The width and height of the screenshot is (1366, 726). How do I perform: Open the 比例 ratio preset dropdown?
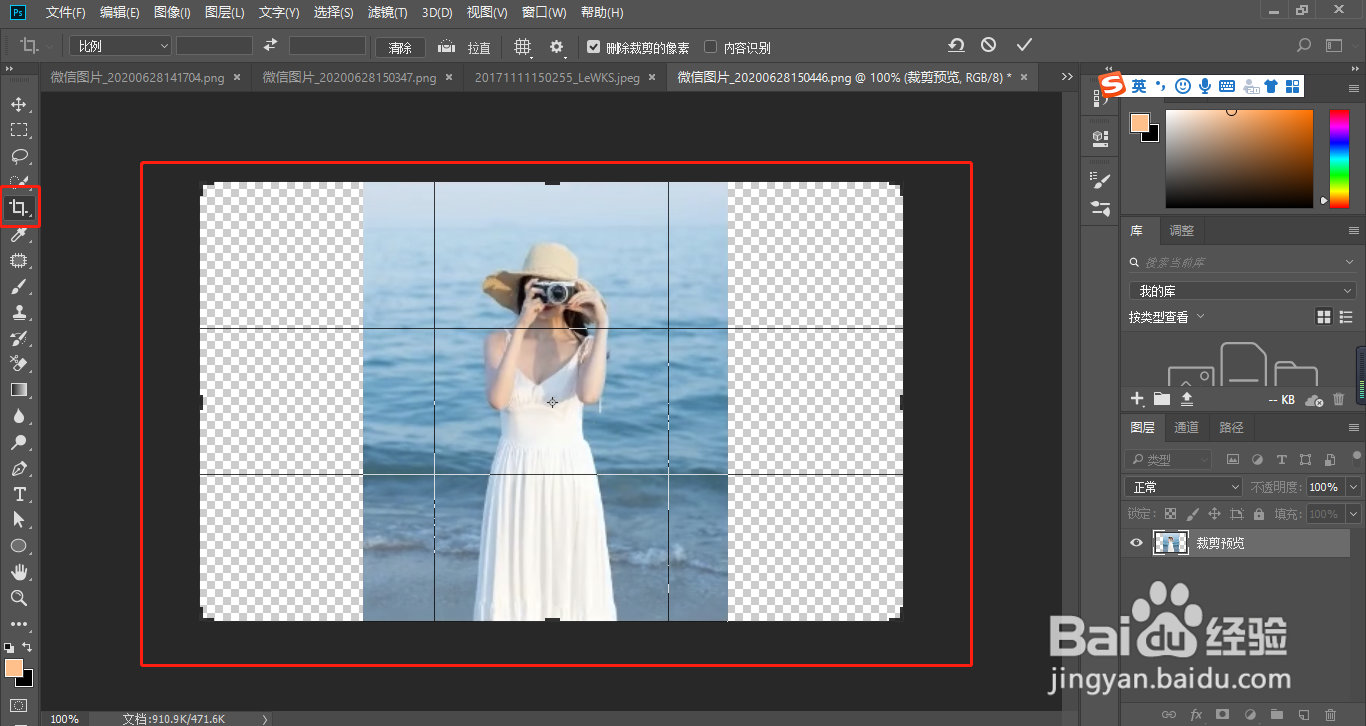[122, 46]
